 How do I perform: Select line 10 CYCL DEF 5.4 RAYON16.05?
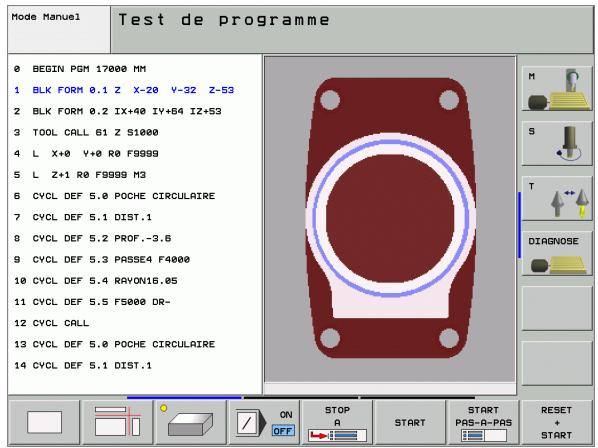pos(96,281)
